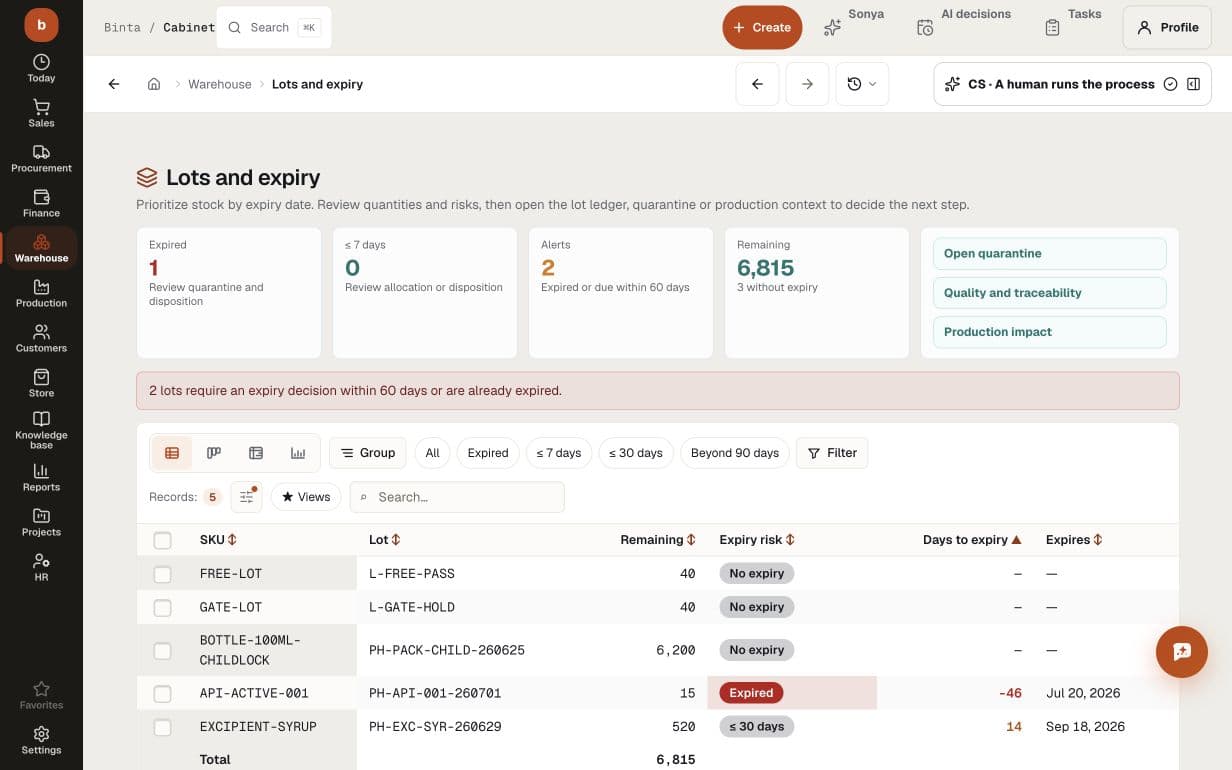
Task: Open the Finance module
Action: 41,203
